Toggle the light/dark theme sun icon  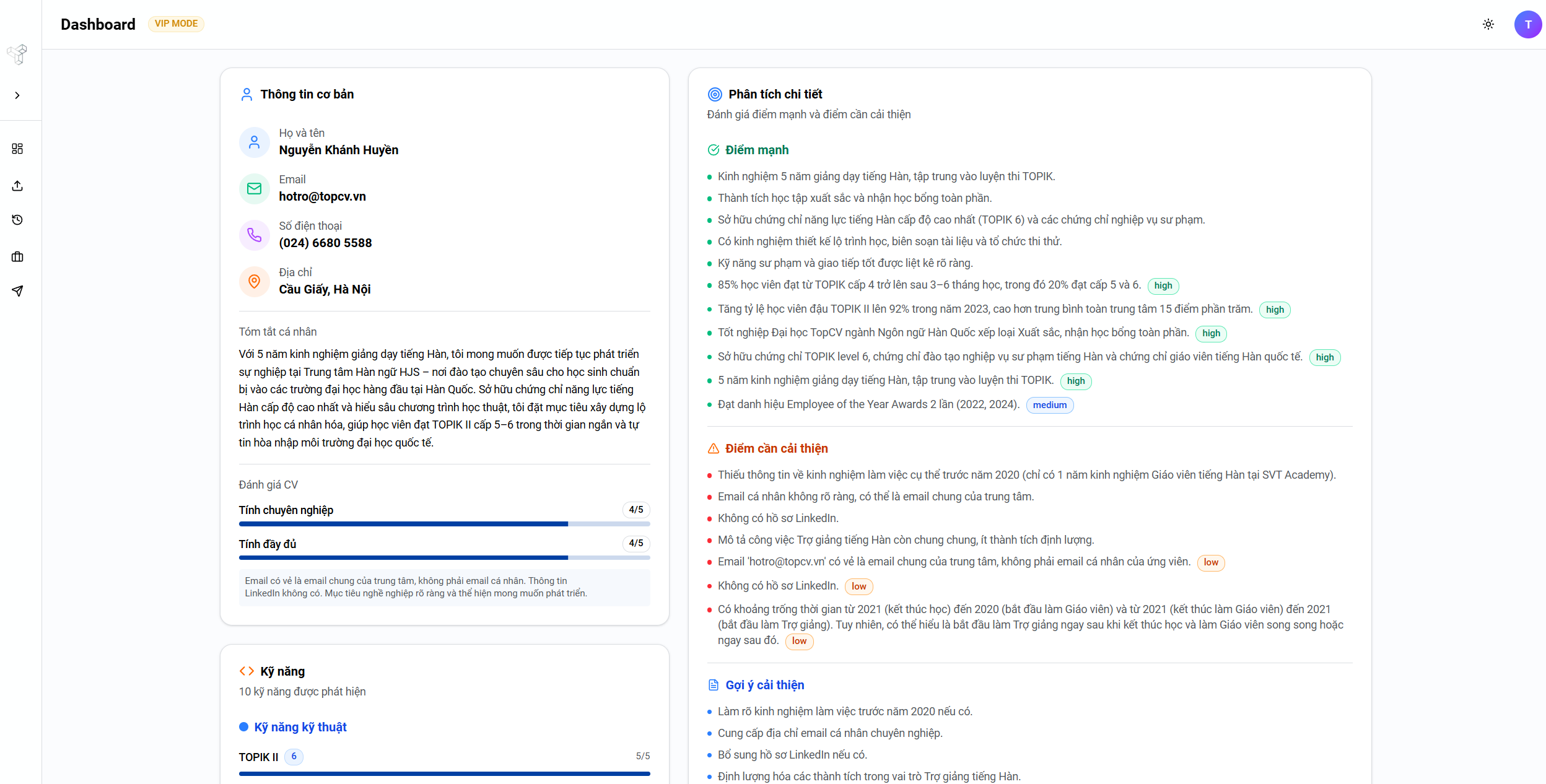coord(1488,24)
